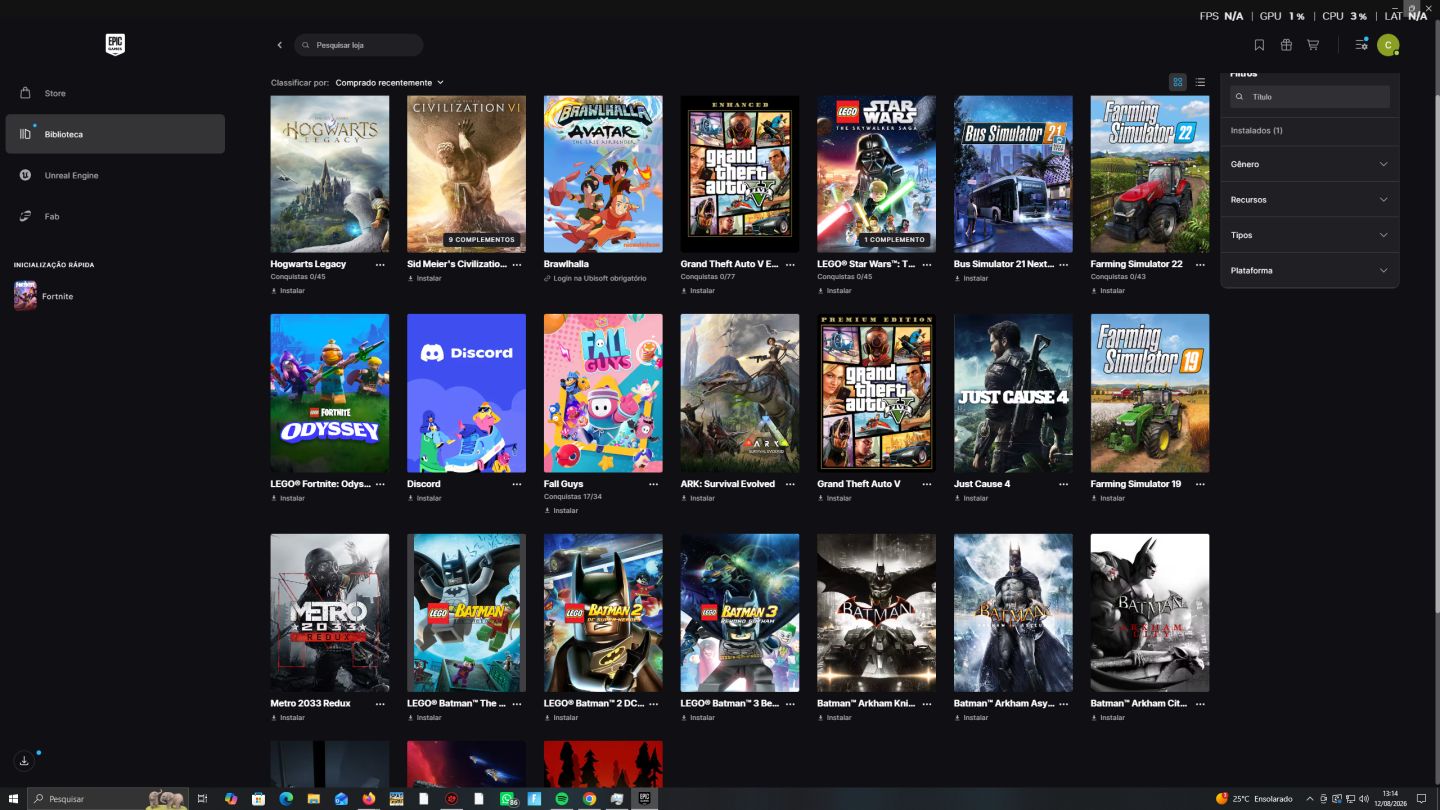The width and height of the screenshot is (1440, 810).
Task: Open Grand Theft Auto V Premium options
Action: click(x=927, y=484)
